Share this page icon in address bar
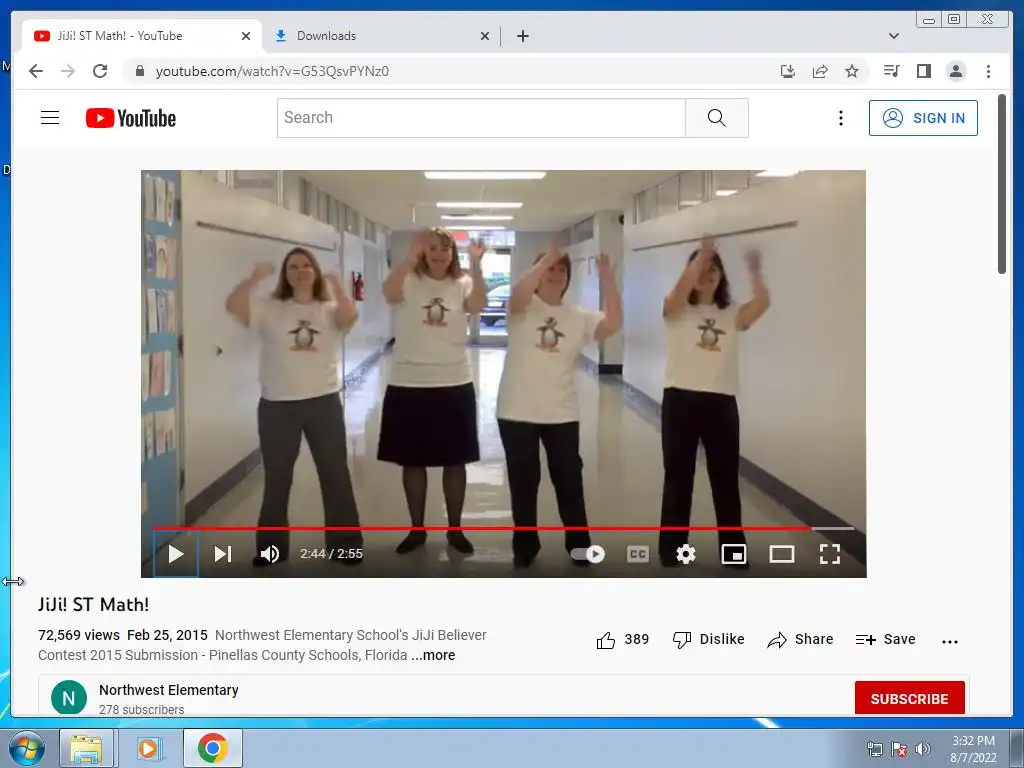Screen dimensions: 1024x768 pyautogui.click(x=820, y=71)
